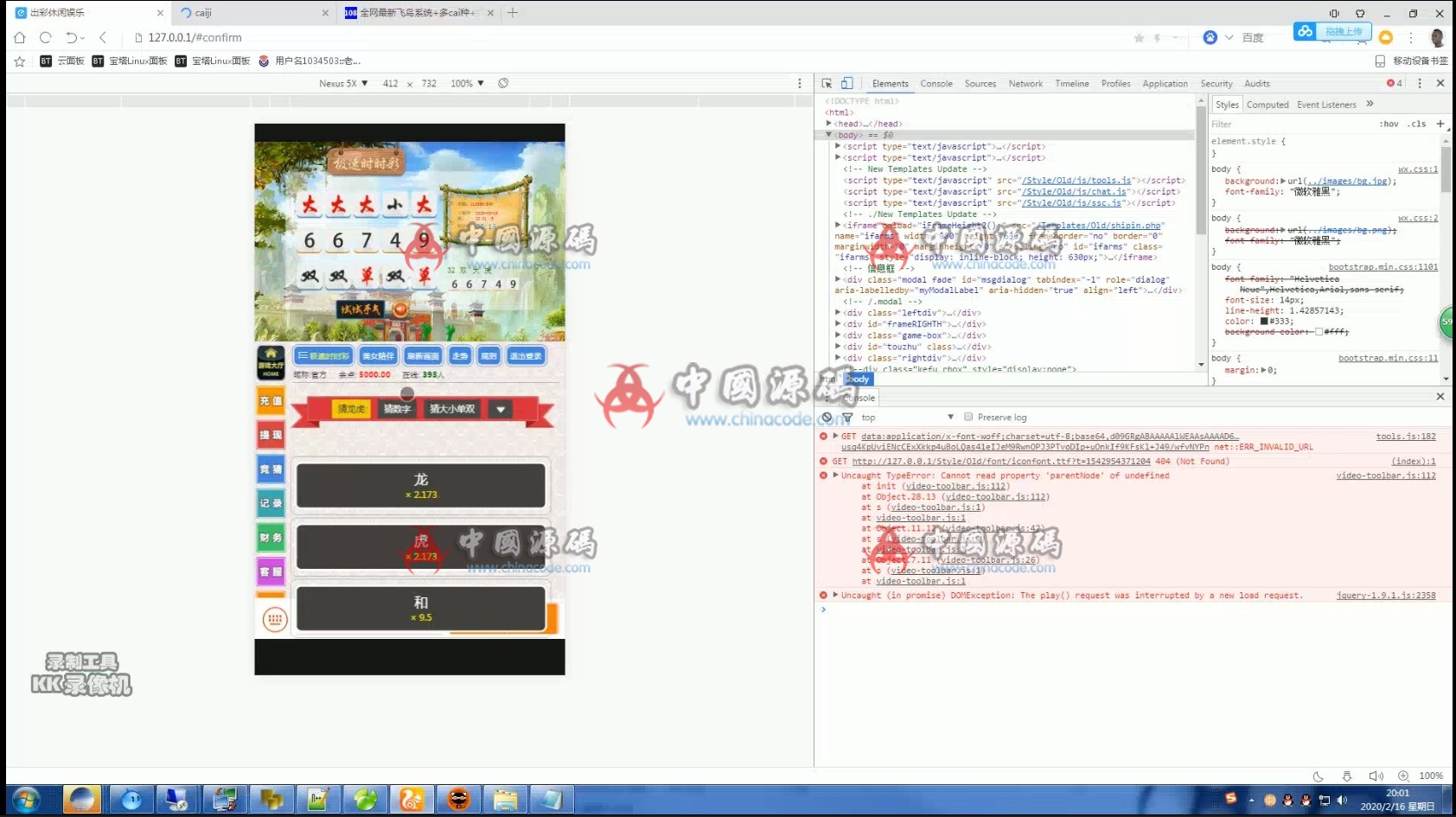Screen dimensions: 1456x817
Task: Click the game lobby HOME icon
Action: pos(271,362)
